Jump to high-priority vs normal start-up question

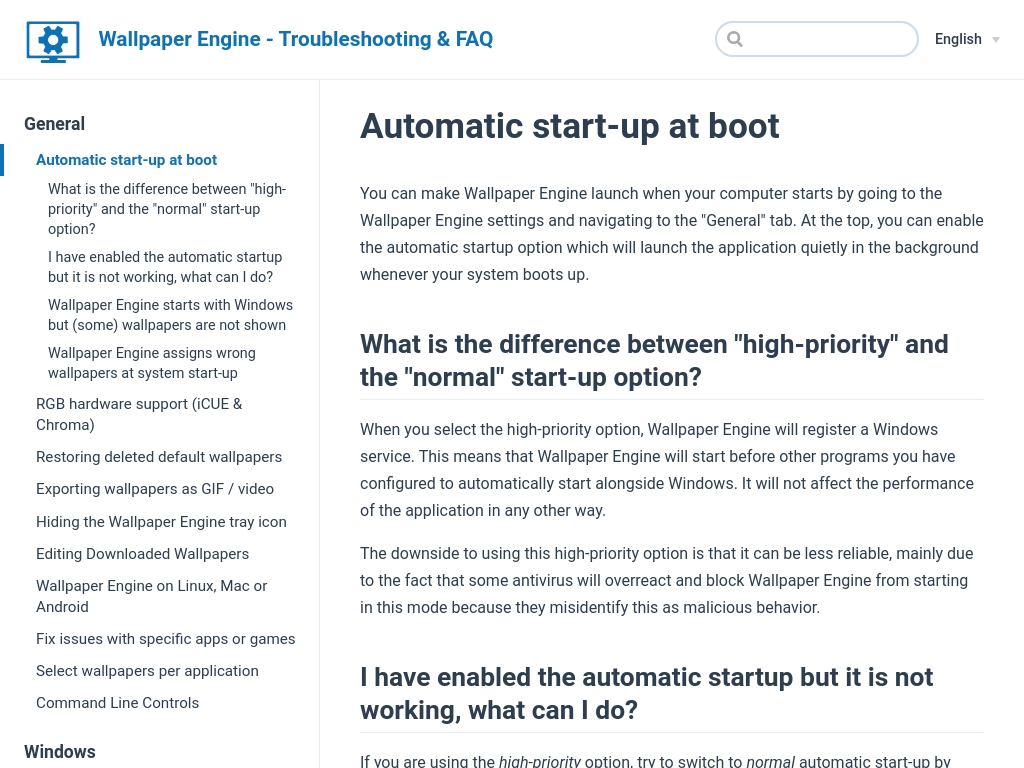(167, 209)
